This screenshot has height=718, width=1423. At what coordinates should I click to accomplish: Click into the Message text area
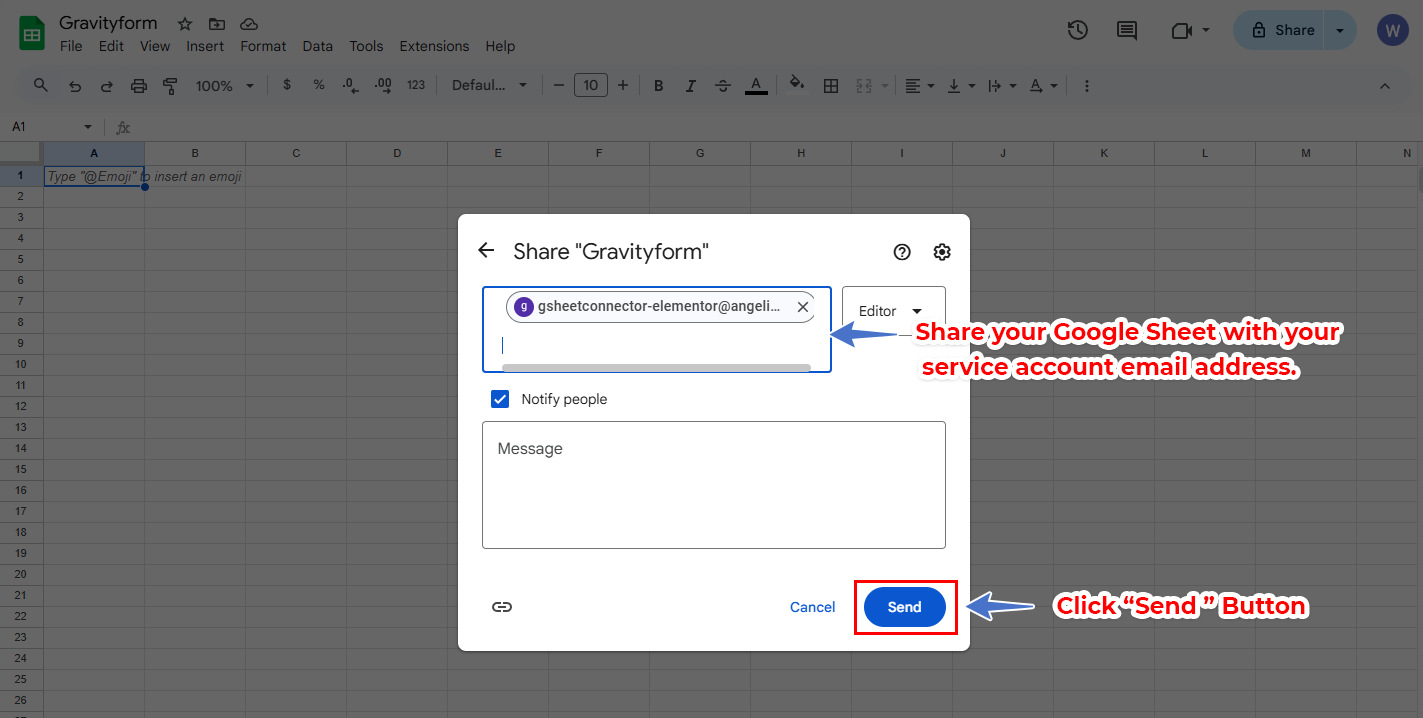tap(714, 485)
